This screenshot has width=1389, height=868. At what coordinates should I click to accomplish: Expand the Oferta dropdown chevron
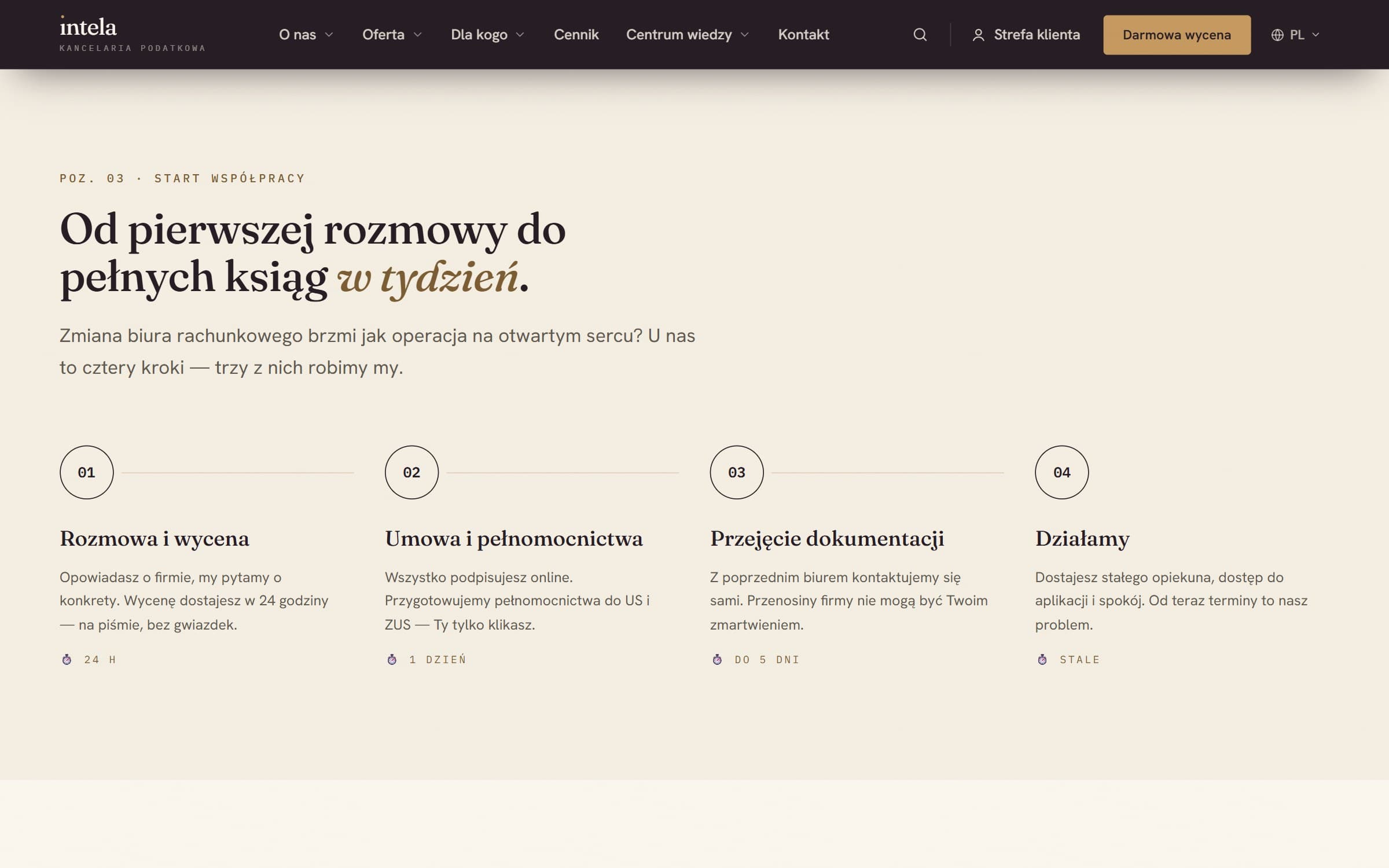pos(418,35)
